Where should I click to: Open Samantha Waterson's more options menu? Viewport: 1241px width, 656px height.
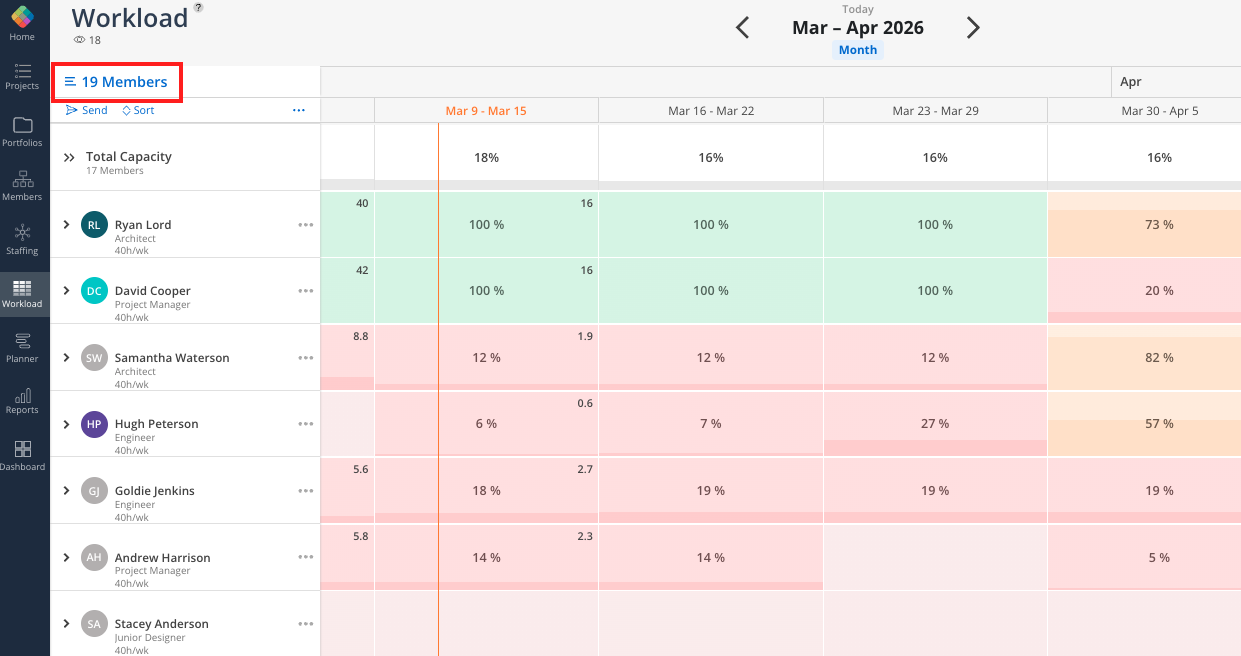point(306,358)
